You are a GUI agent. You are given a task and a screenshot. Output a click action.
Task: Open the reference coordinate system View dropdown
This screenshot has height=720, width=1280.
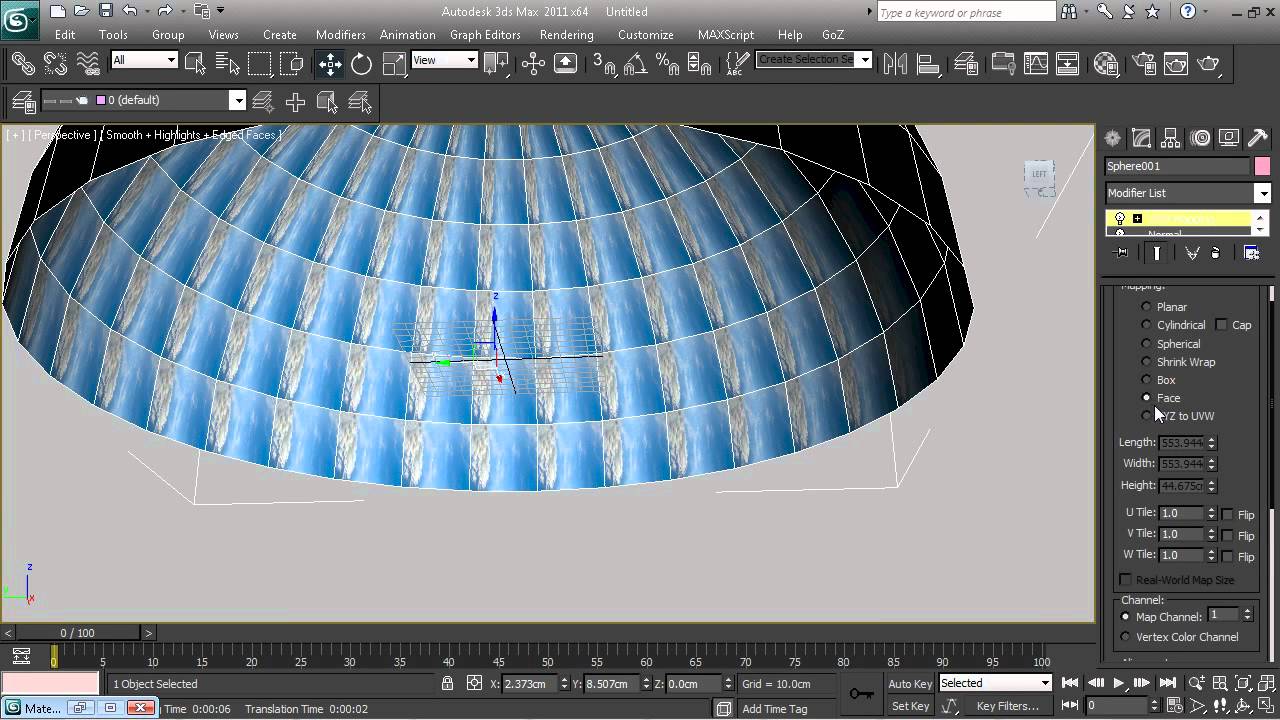coord(472,60)
